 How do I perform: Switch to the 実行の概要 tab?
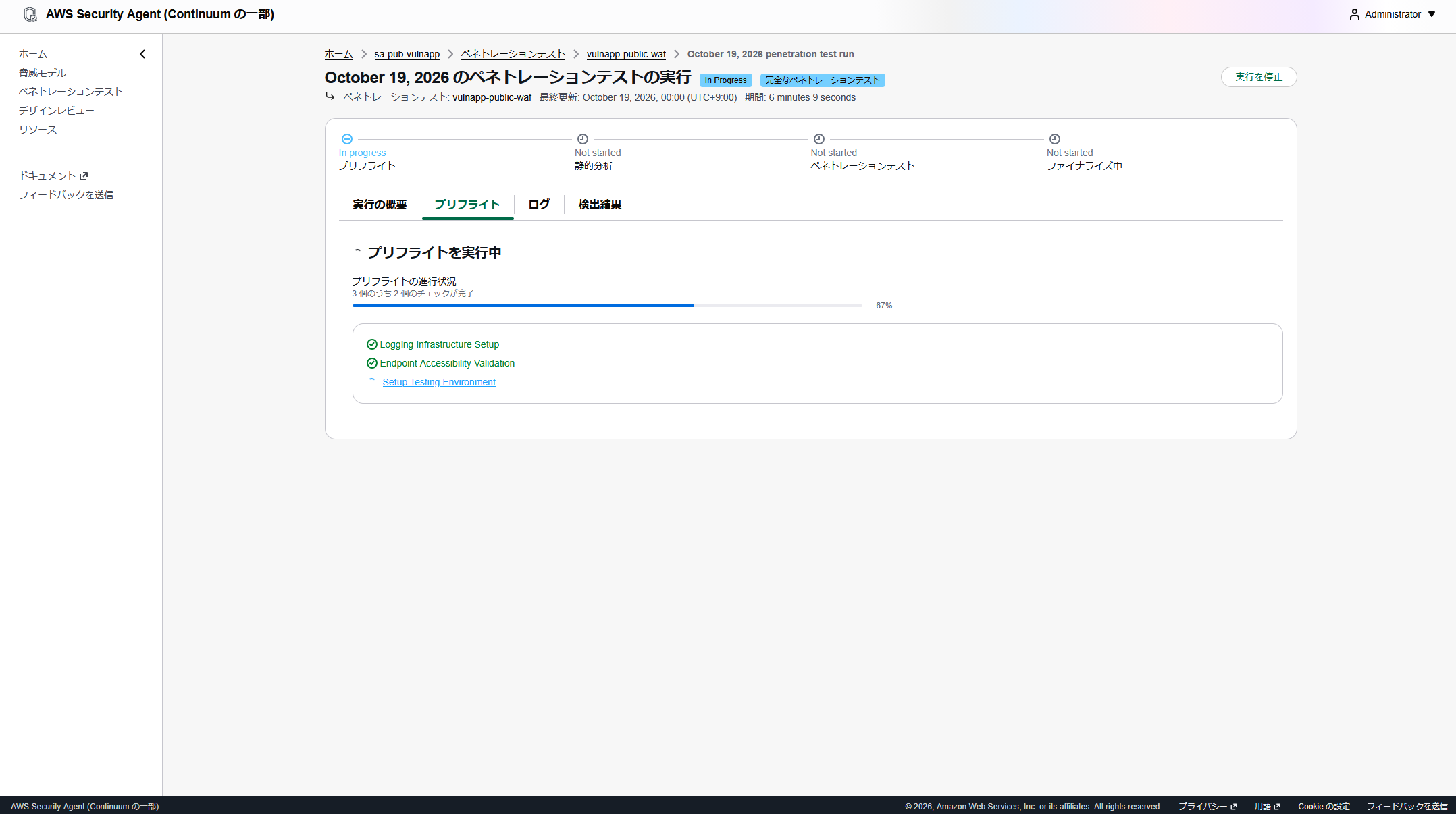(380, 205)
